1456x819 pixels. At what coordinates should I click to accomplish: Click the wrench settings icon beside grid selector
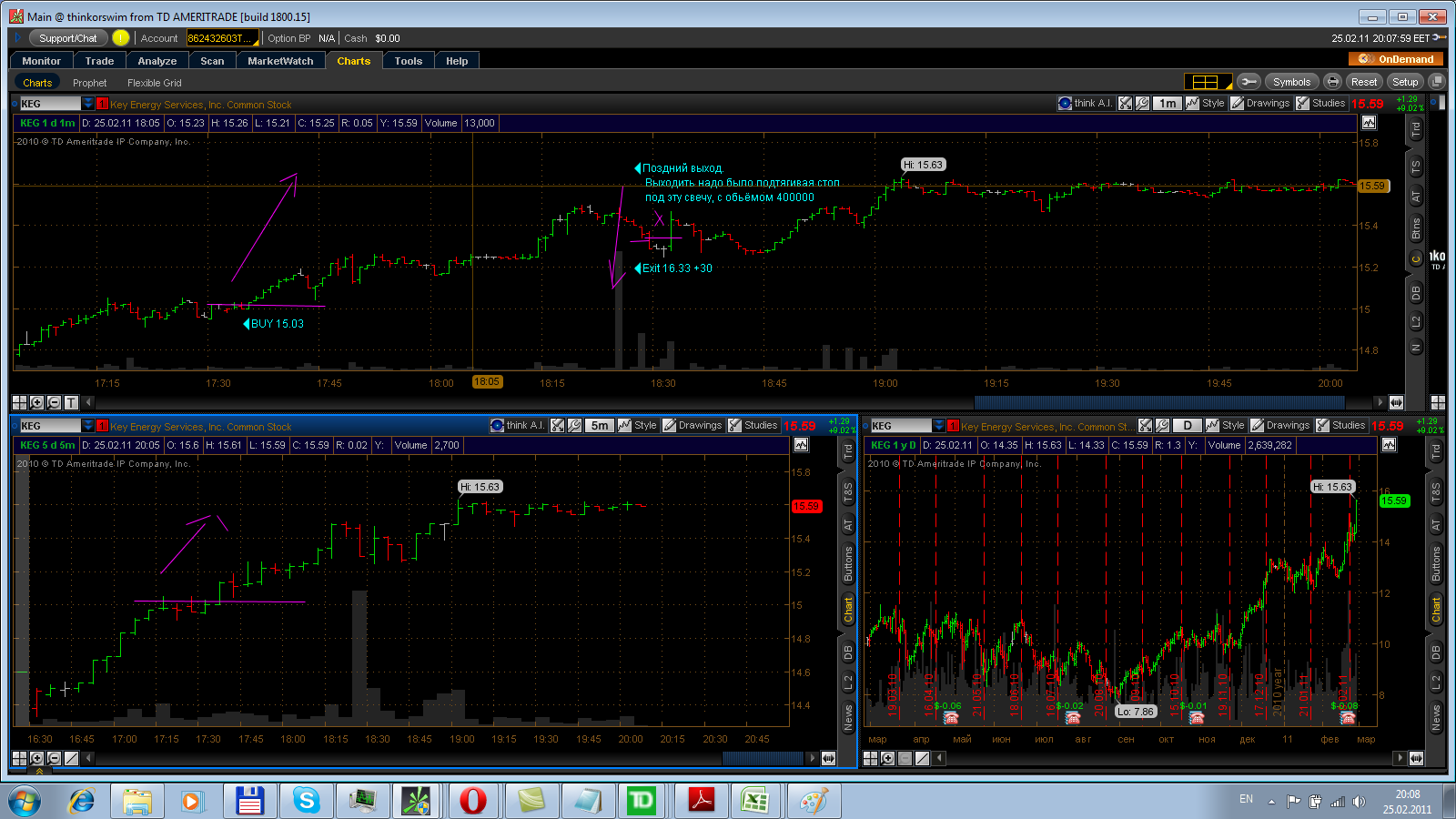click(1249, 82)
